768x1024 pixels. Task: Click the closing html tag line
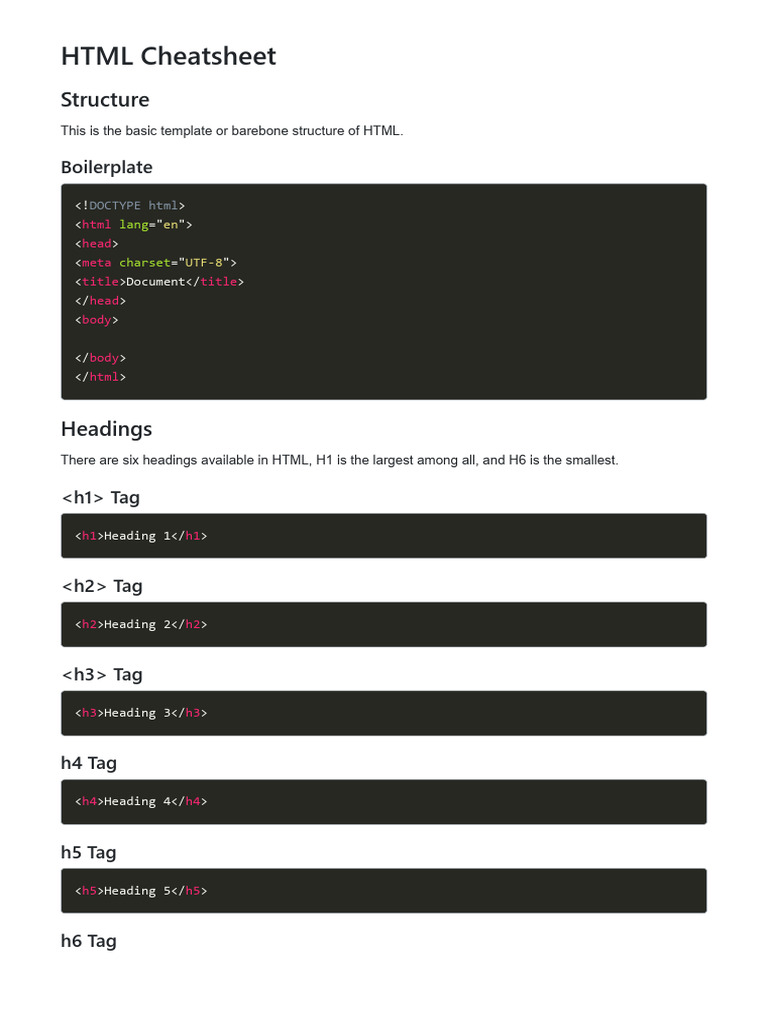(x=100, y=377)
